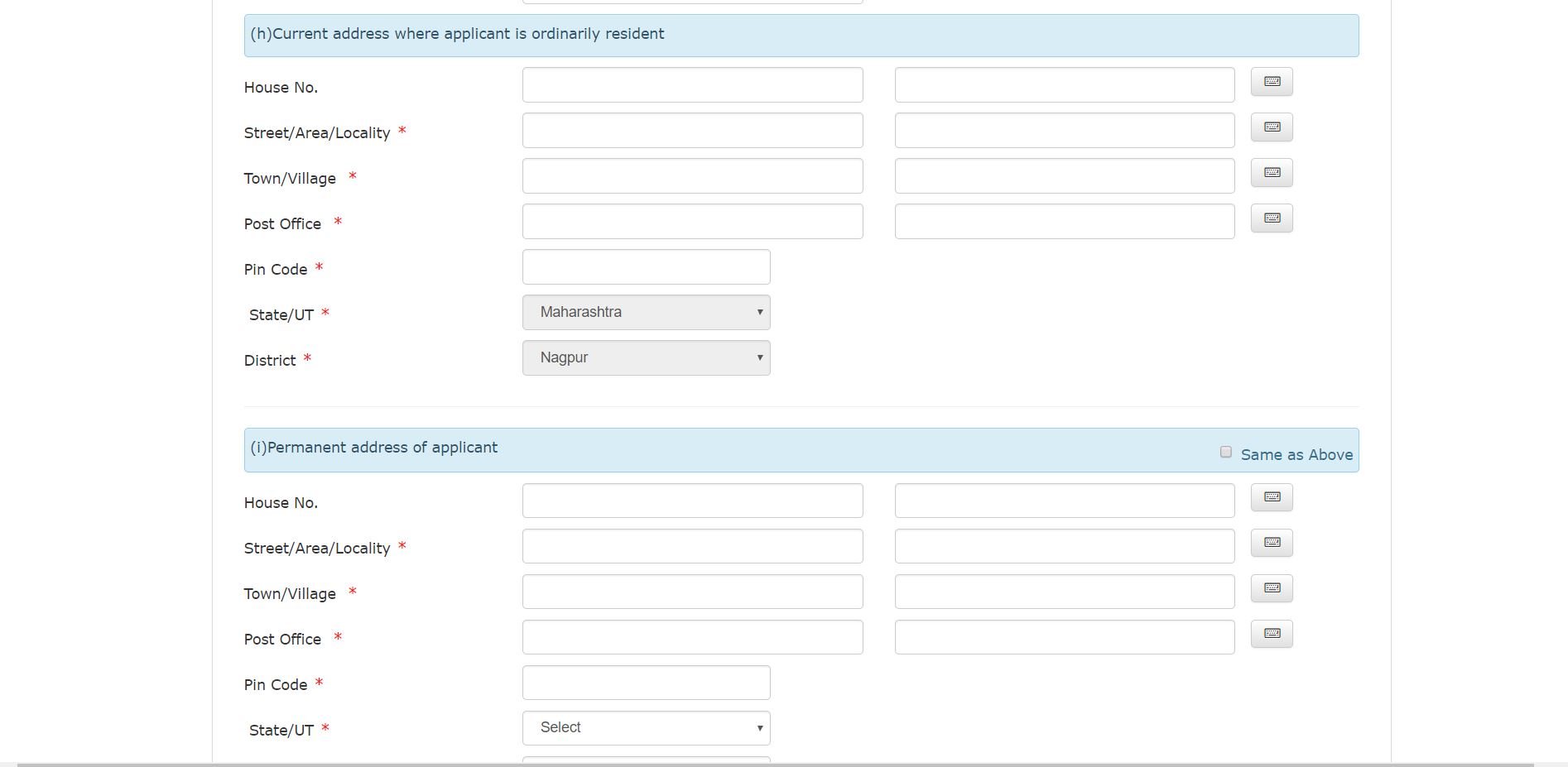Image resolution: width=1568 pixels, height=767 pixels.
Task: Expand permanent address State/UT Select dropdown
Action: click(x=646, y=728)
